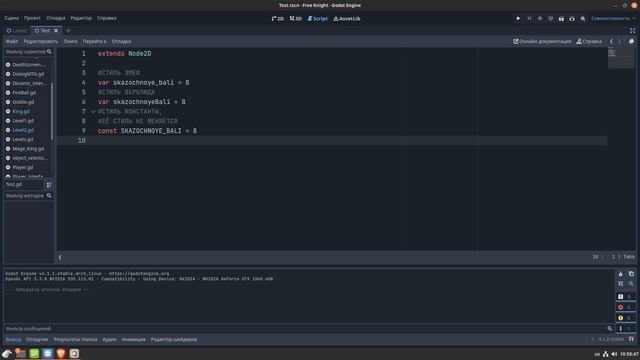Click the script list vertical scrollbar
The height and width of the screenshot is (360, 640).
pyautogui.click(x=52, y=110)
